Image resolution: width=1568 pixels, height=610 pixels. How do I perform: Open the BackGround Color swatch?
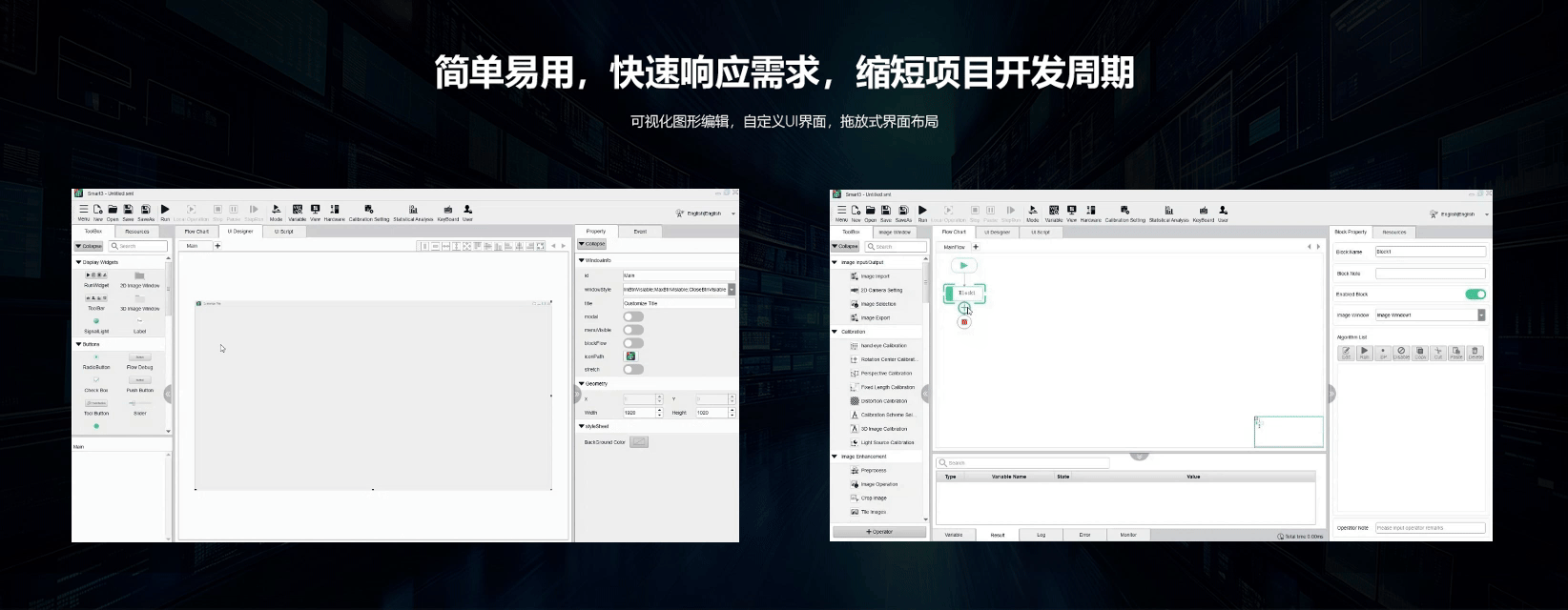639,442
